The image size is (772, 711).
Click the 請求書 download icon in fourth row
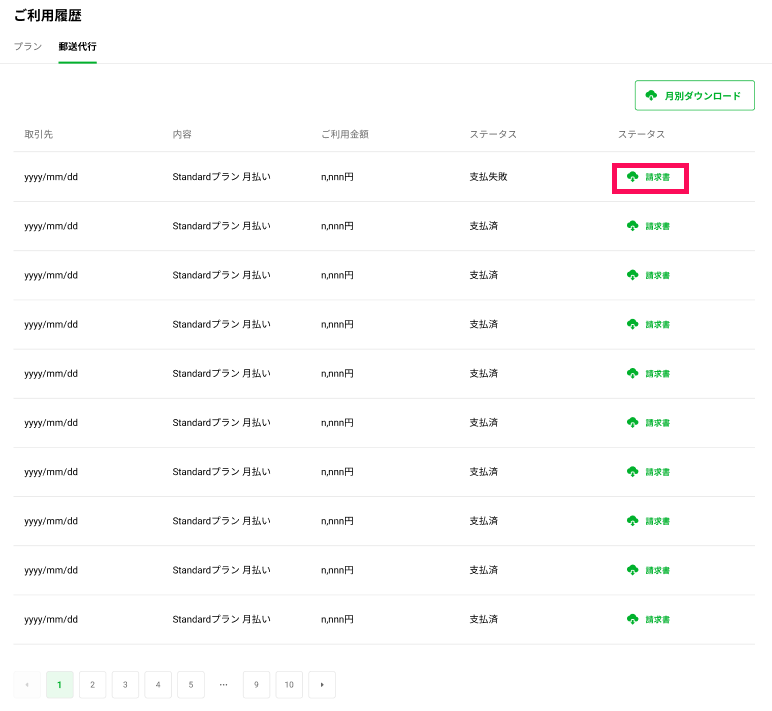632,324
